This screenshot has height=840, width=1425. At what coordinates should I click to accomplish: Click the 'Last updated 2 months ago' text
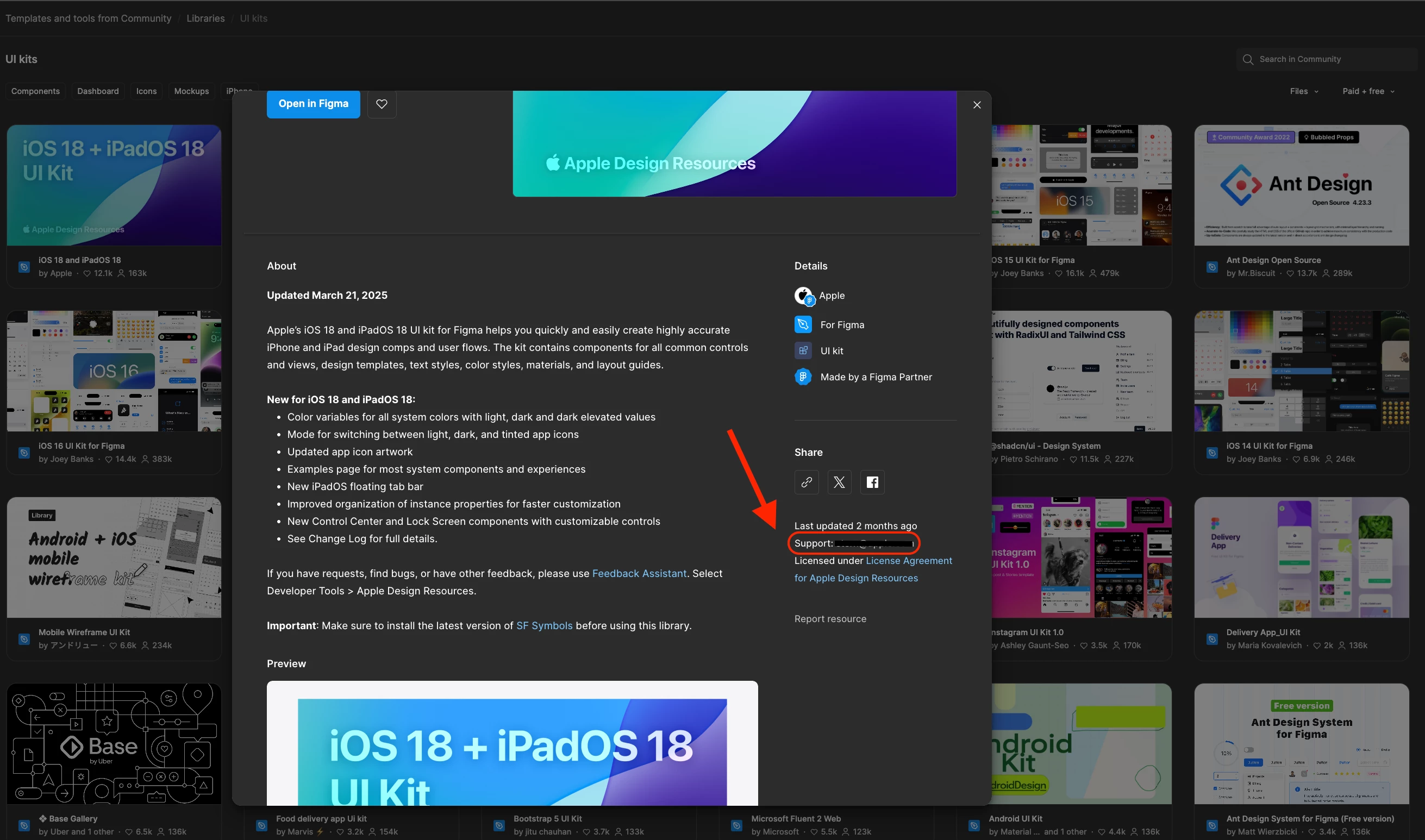855,526
